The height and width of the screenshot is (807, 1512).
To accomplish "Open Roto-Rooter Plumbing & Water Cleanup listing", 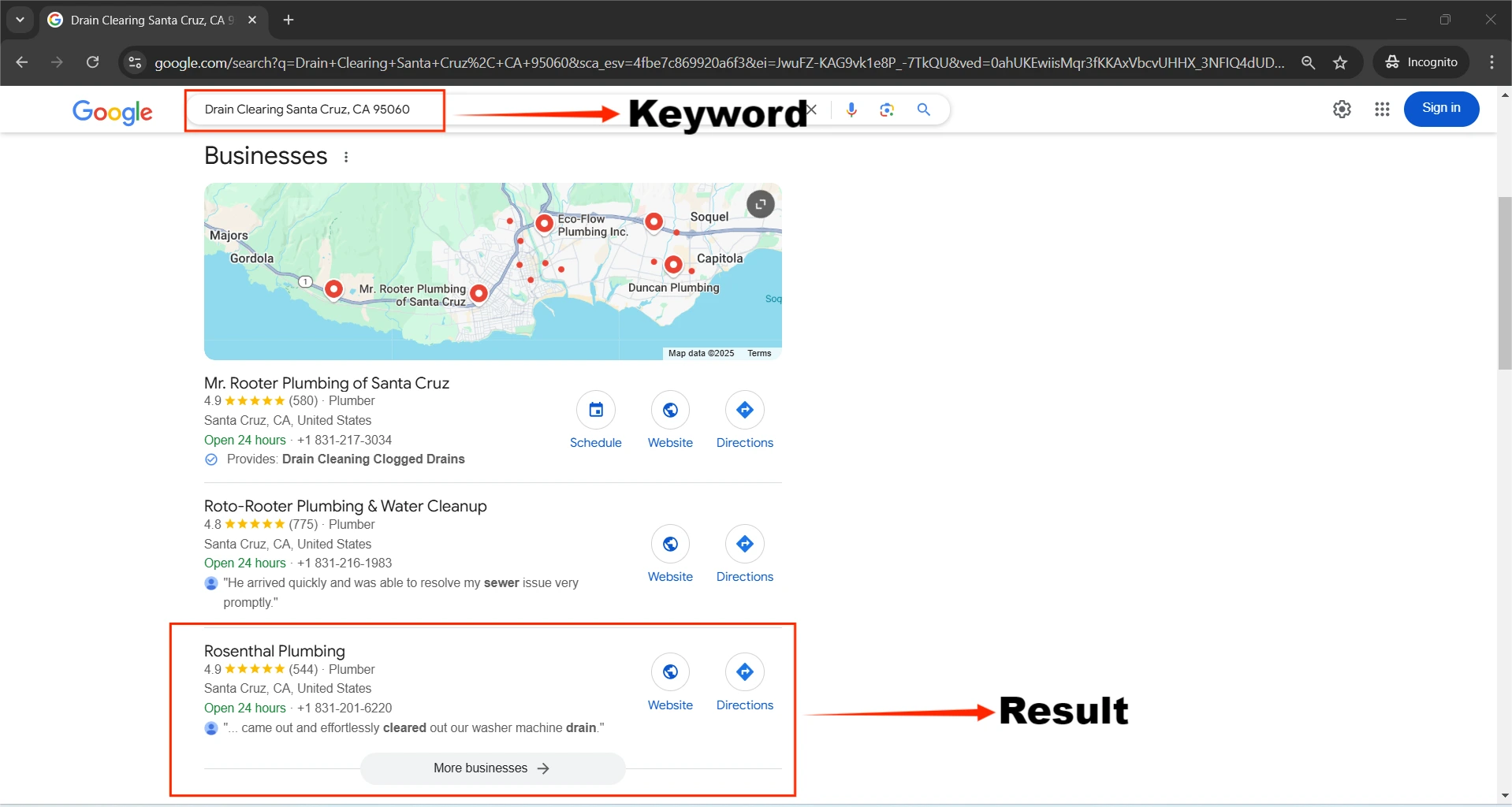I will click(x=345, y=506).
